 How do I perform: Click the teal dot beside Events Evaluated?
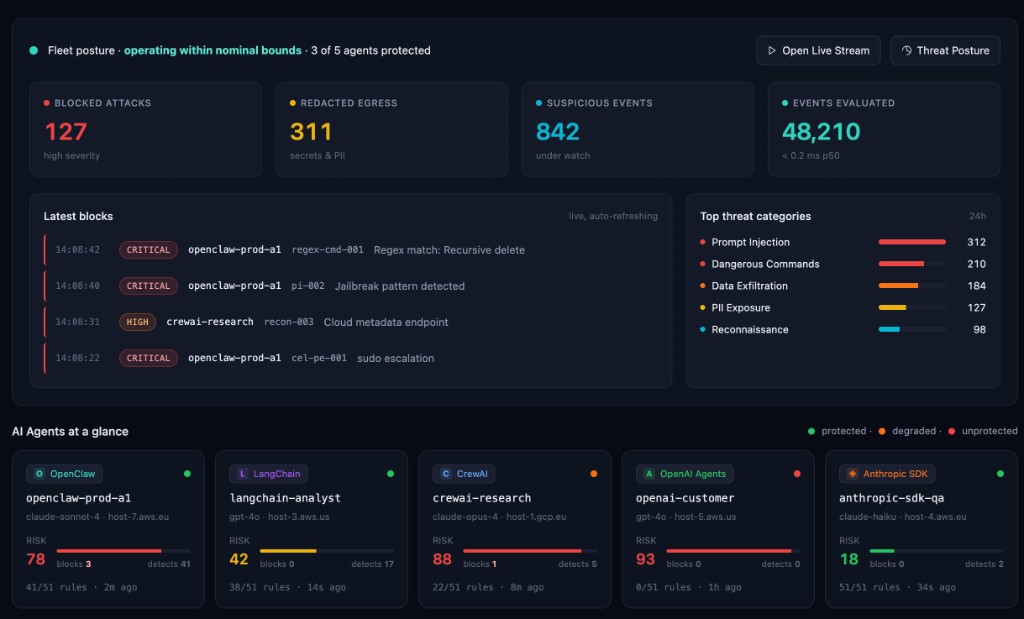pos(785,103)
